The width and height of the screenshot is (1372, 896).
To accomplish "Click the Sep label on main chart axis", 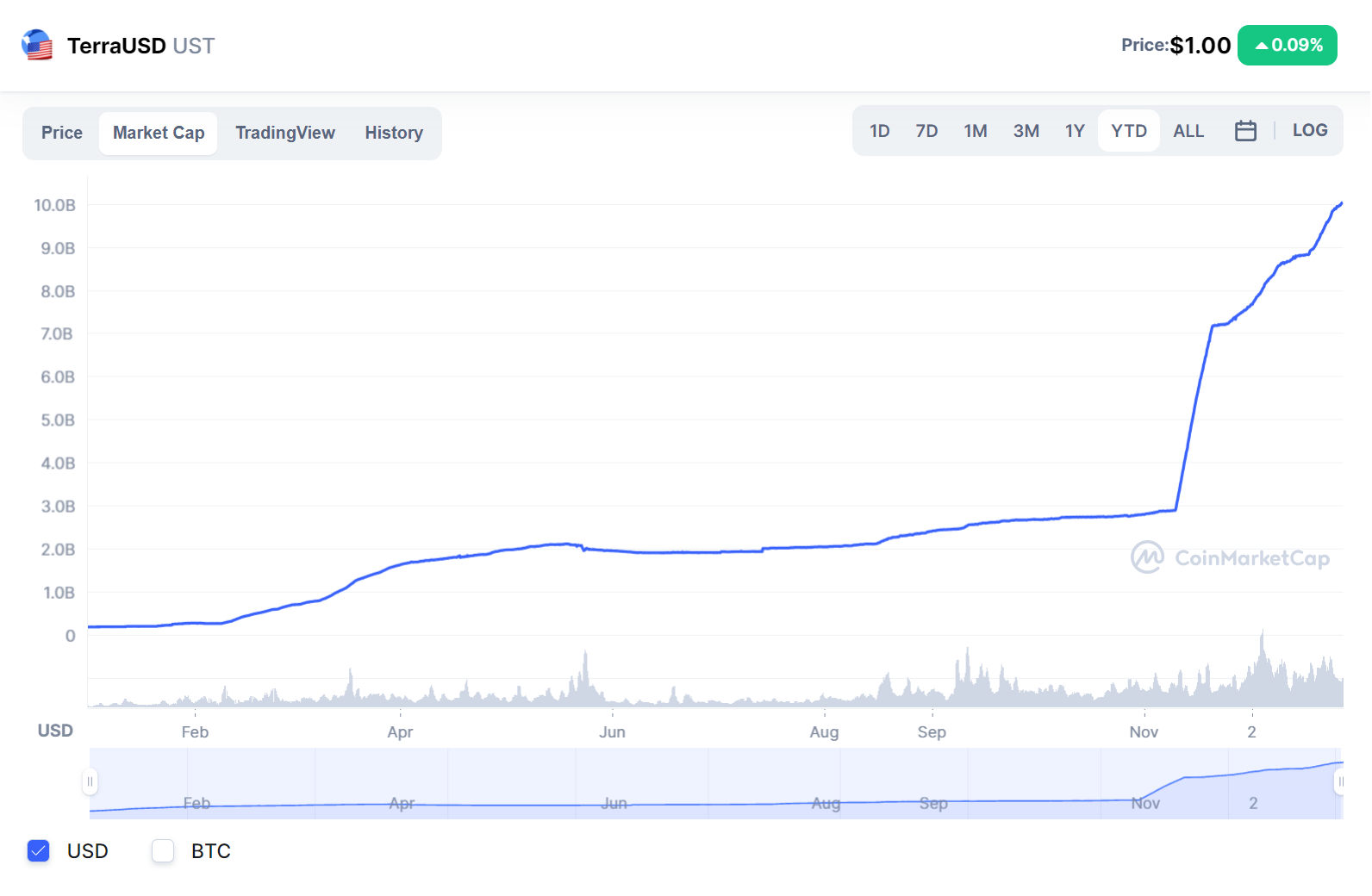I will tap(932, 732).
